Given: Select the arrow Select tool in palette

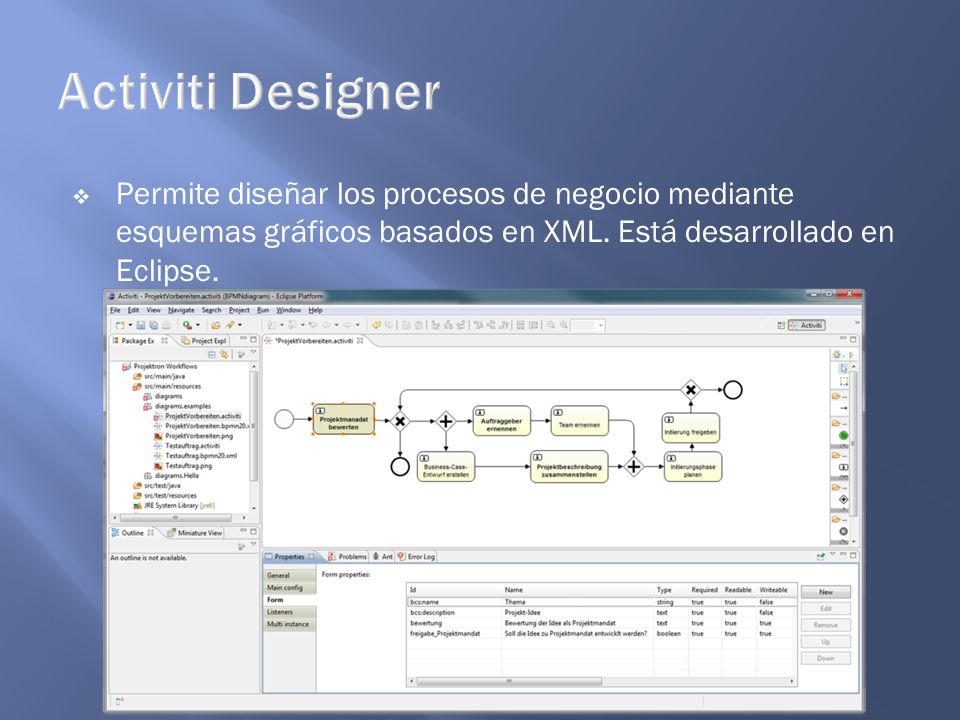Looking at the screenshot, I should tap(844, 369).
